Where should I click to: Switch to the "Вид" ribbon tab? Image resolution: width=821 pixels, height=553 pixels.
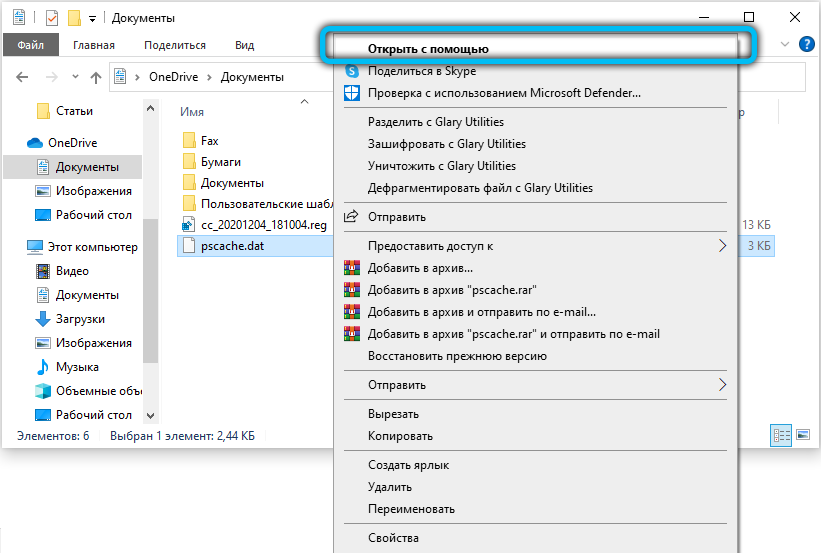tap(244, 45)
